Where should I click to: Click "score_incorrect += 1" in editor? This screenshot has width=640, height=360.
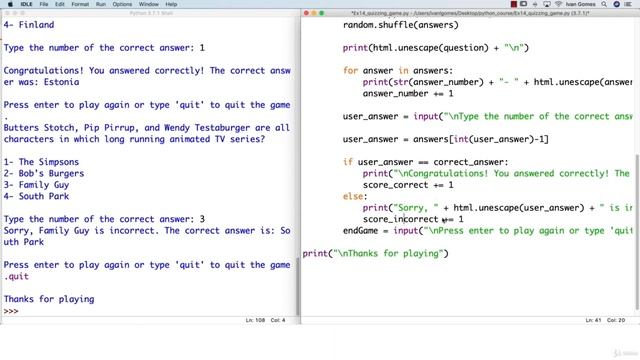pyautogui.click(x=413, y=219)
